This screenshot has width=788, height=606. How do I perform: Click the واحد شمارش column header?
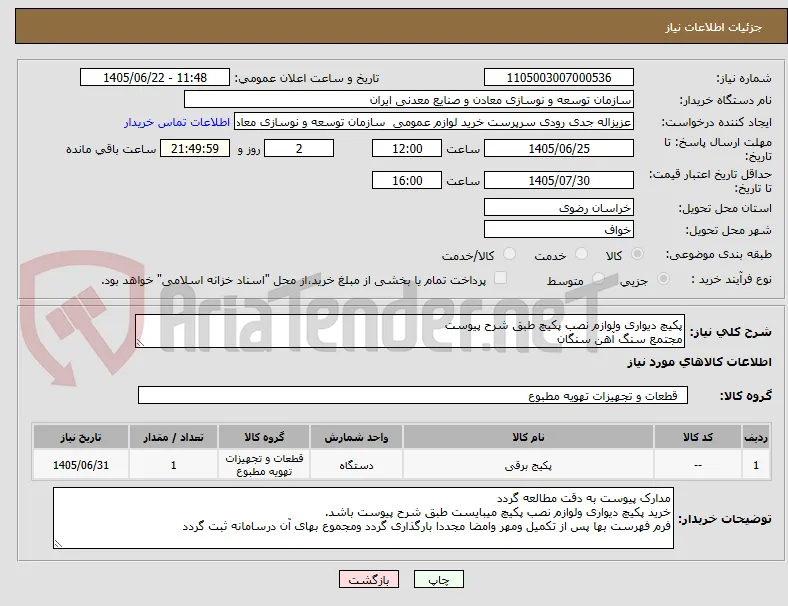point(356,437)
